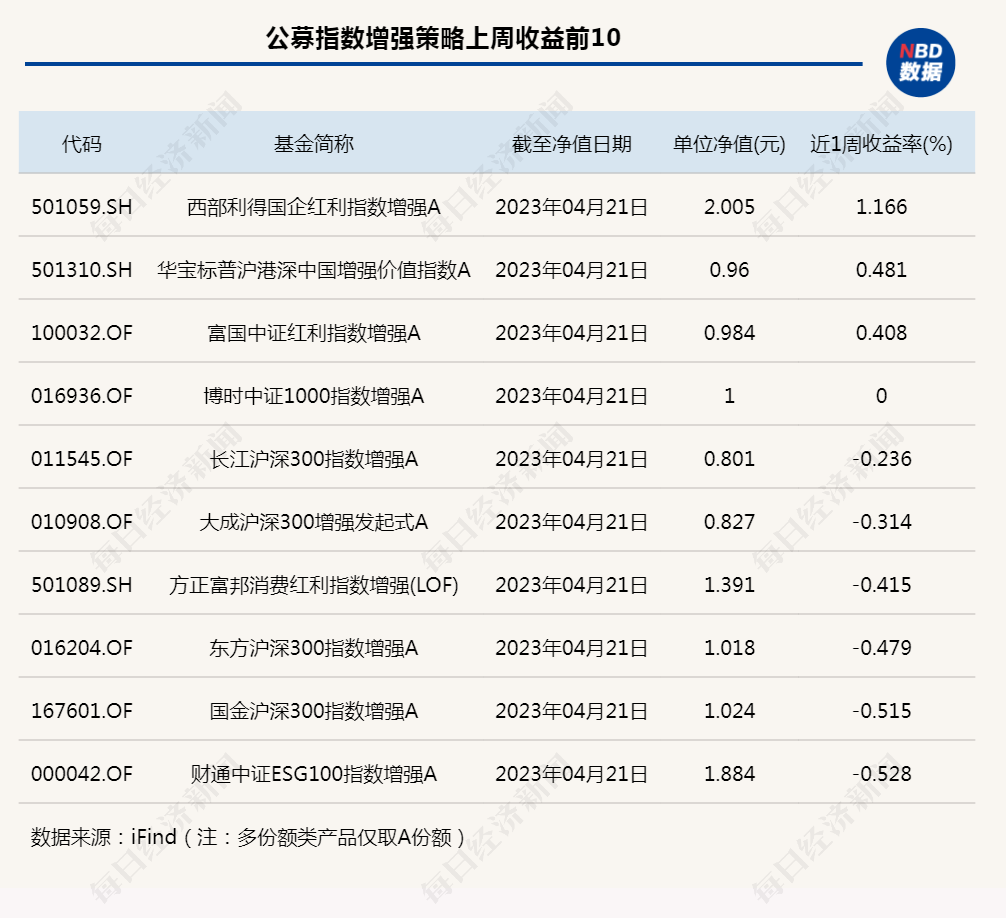Select fund code 167601.OF
This screenshot has width=1006, height=918.
[82, 711]
